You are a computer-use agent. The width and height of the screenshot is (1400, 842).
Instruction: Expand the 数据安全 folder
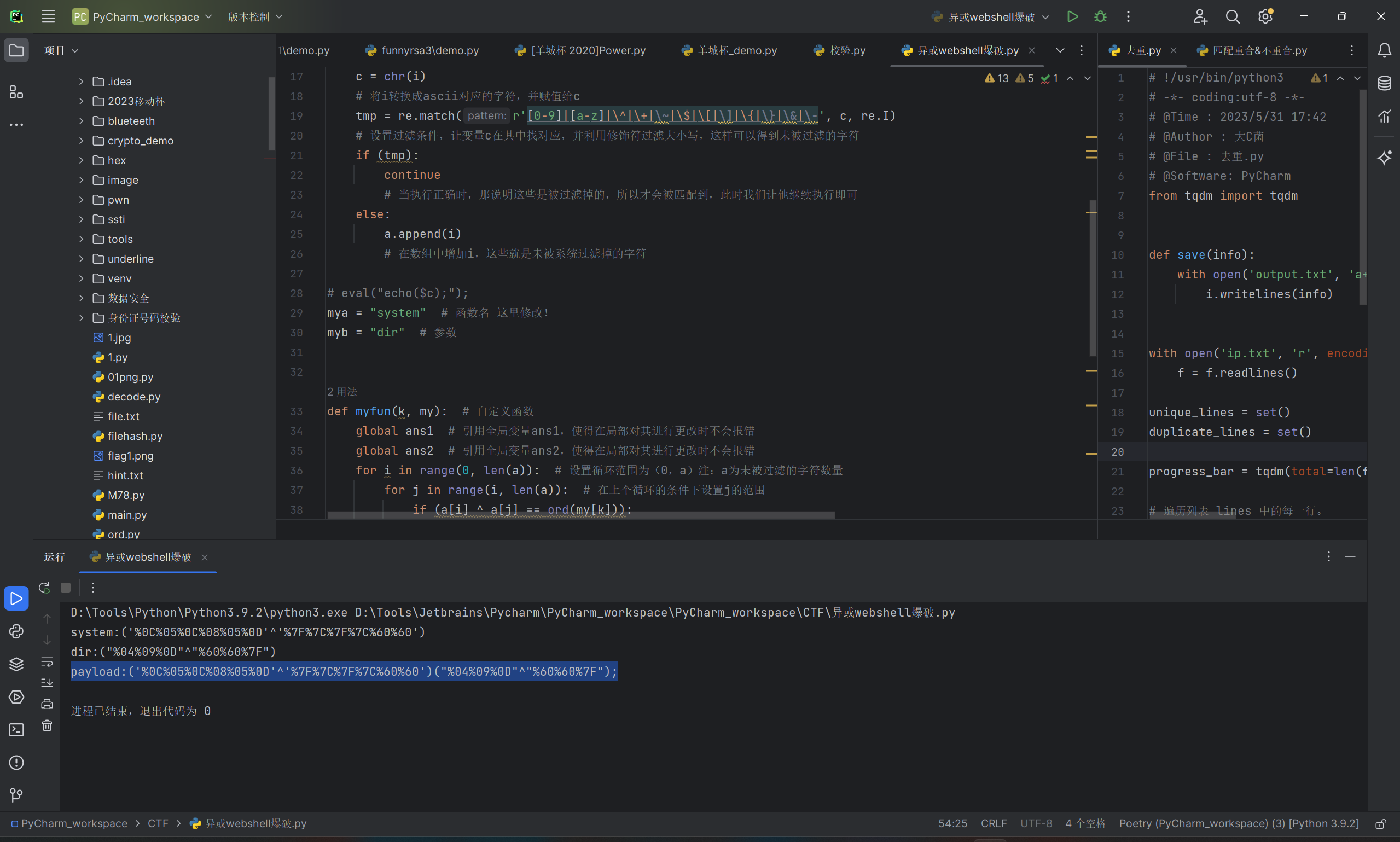click(81, 298)
